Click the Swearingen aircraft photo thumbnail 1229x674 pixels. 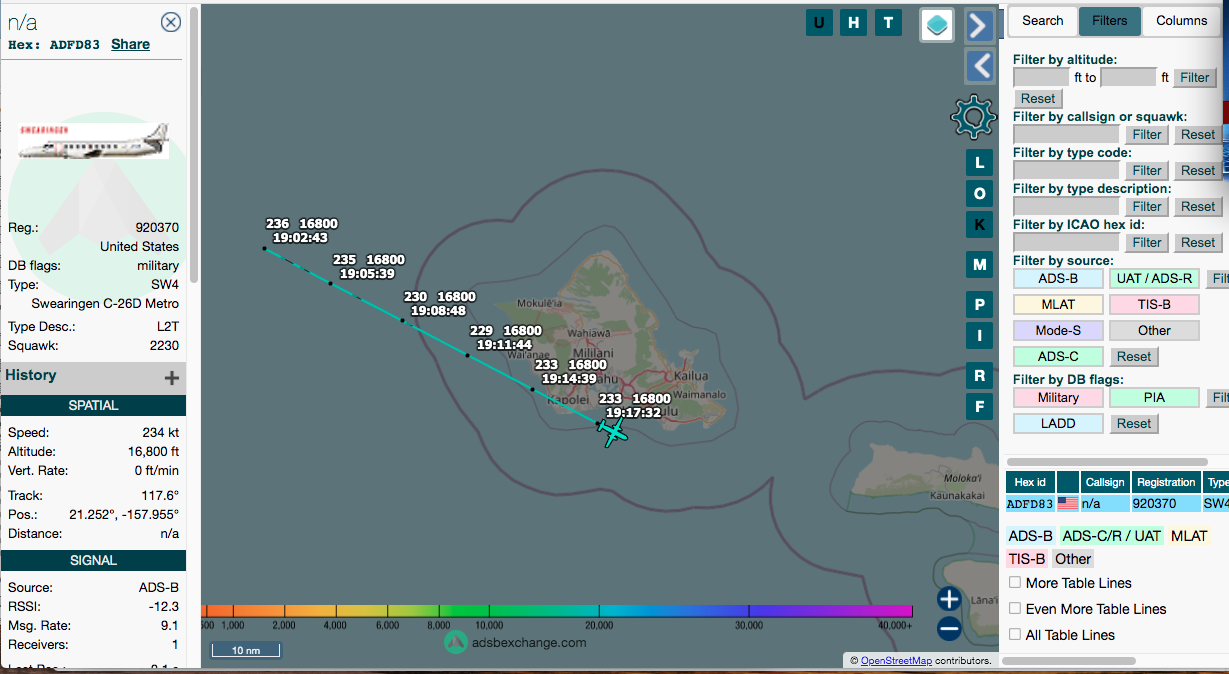coord(94,140)
